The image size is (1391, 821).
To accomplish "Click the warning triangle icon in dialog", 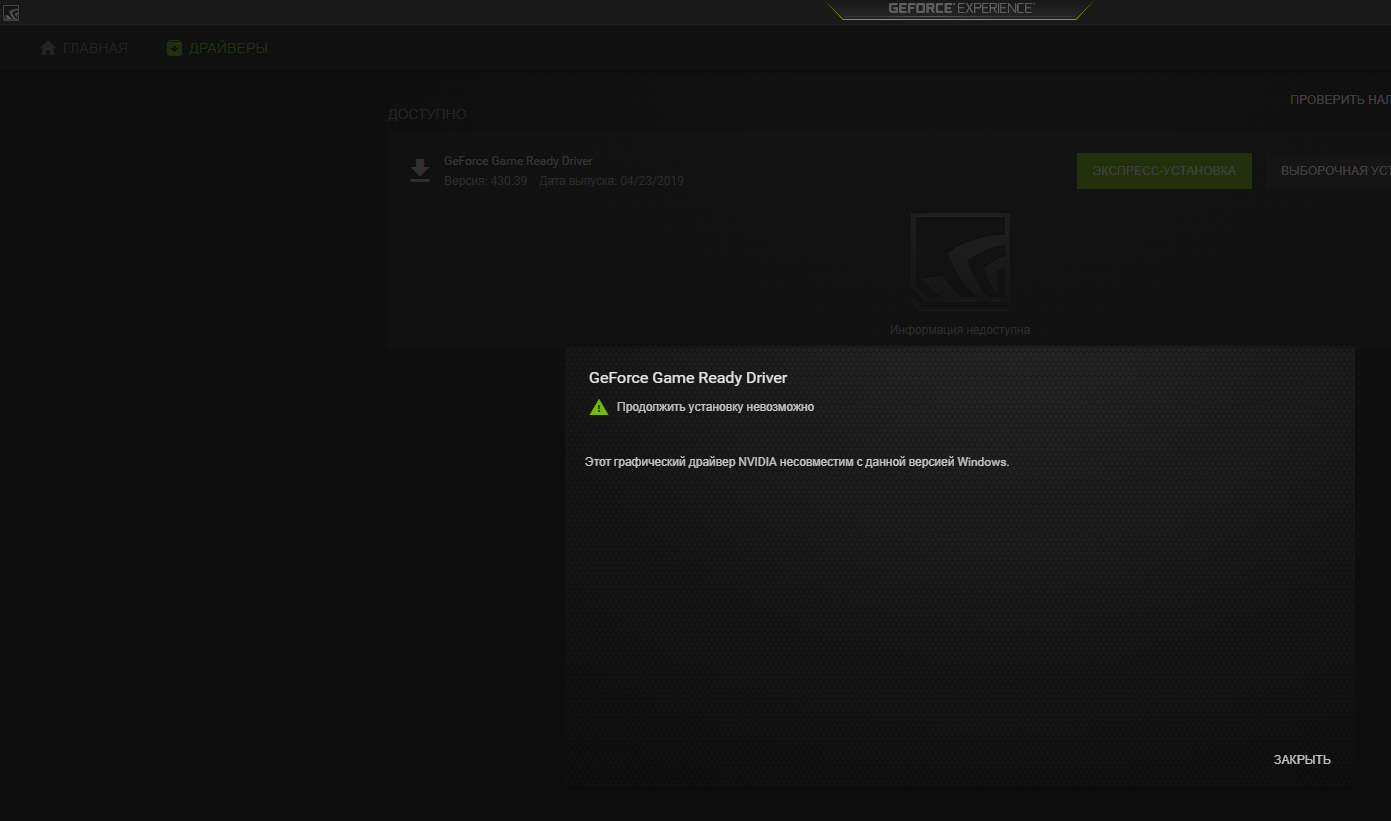I will pyautogui.click(x=598, y=407).
